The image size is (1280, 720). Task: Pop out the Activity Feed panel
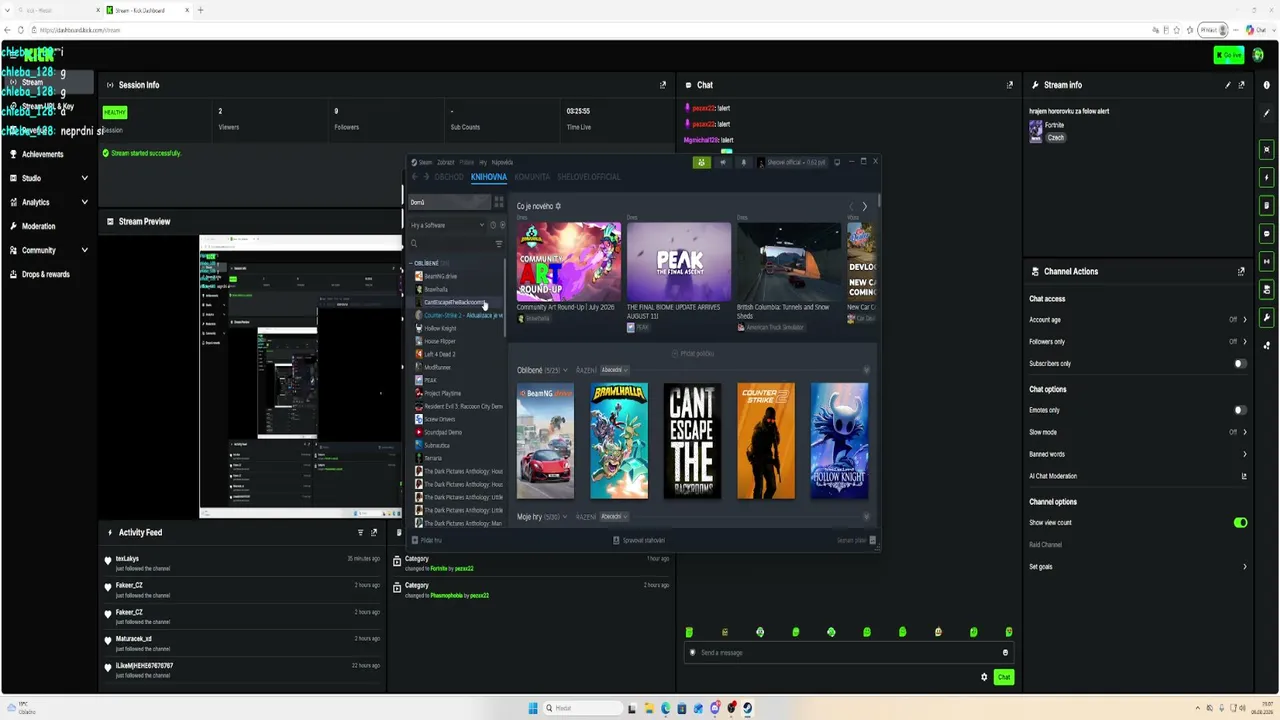point(374,532)
